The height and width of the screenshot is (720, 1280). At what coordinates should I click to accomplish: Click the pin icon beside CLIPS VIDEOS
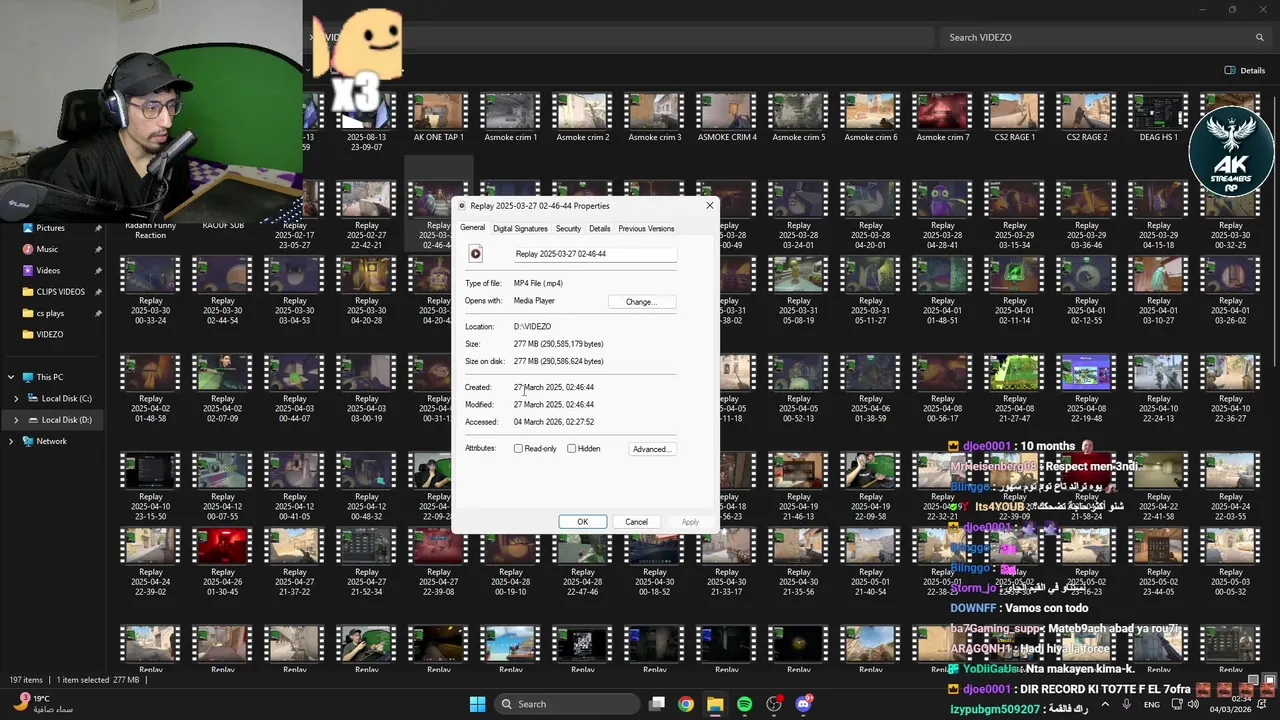coord(98,292)
